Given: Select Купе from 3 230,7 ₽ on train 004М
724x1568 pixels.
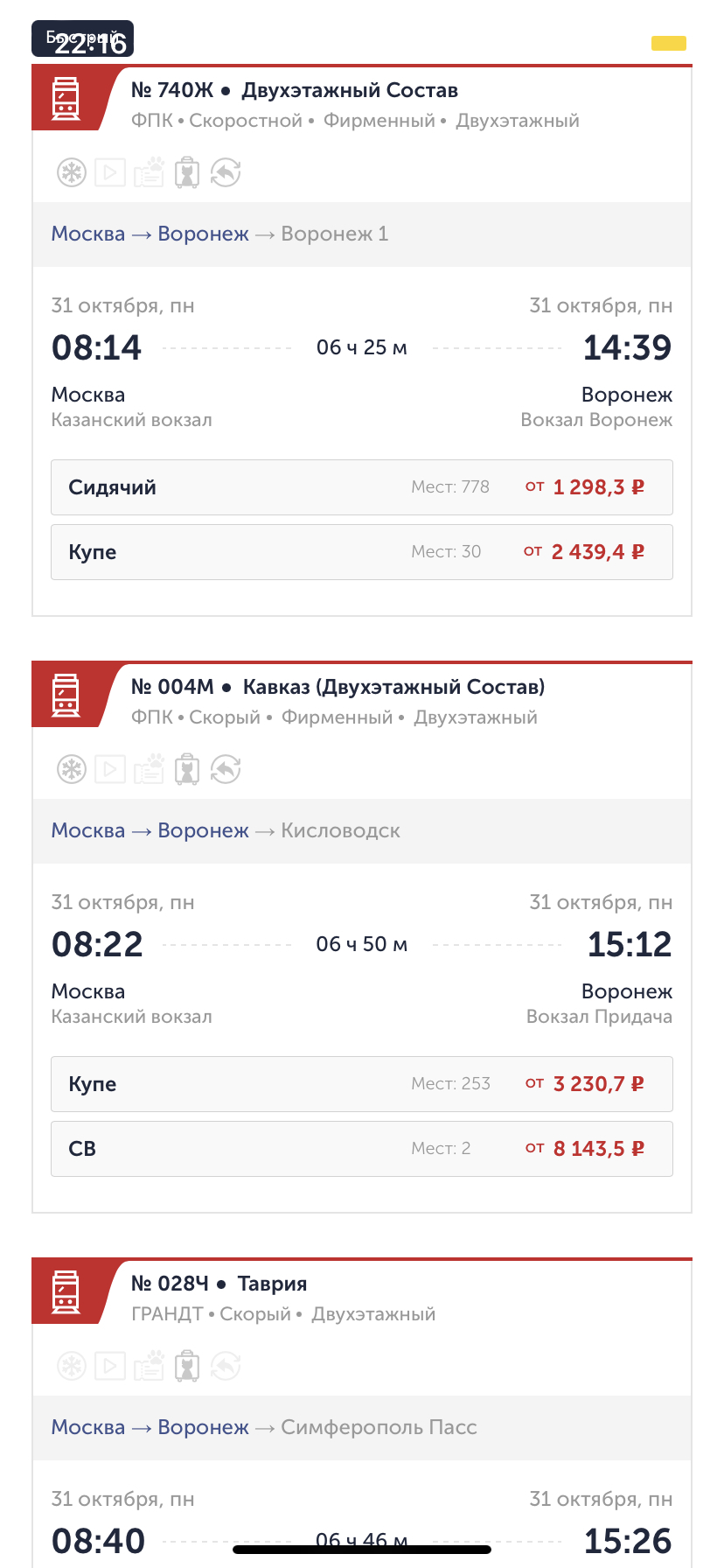Looking at the screenshot, I should click(x=362, y=1084).
